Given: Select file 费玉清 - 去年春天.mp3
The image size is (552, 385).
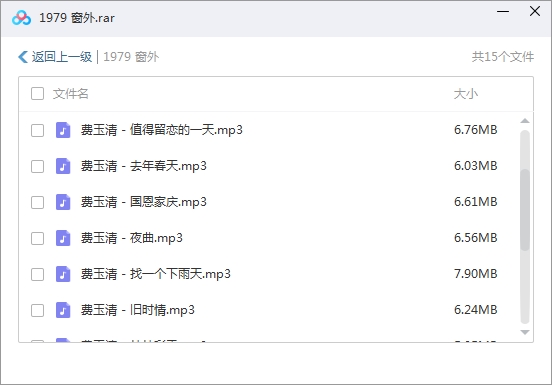Looking at the screenshot, I should [144, 166].
